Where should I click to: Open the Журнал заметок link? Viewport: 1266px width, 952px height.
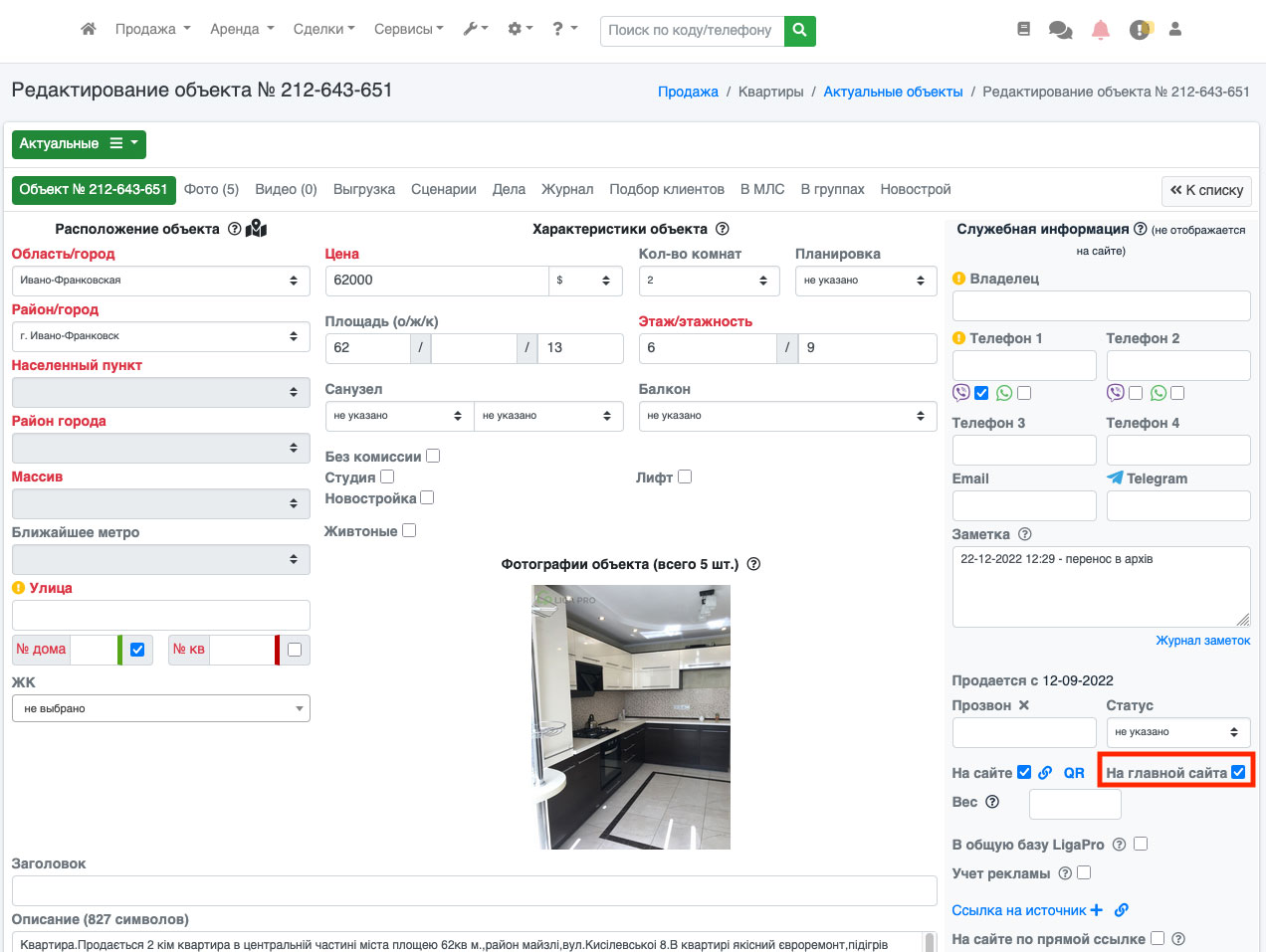[x=1202, y=641]
